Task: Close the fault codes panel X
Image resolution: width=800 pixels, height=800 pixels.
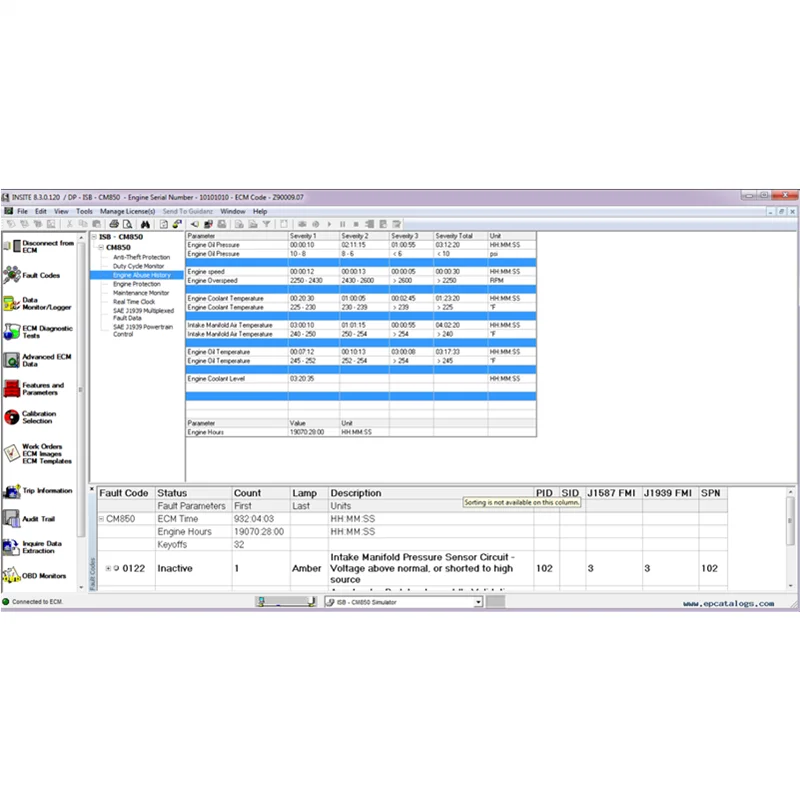Action: tap(92, 489)
